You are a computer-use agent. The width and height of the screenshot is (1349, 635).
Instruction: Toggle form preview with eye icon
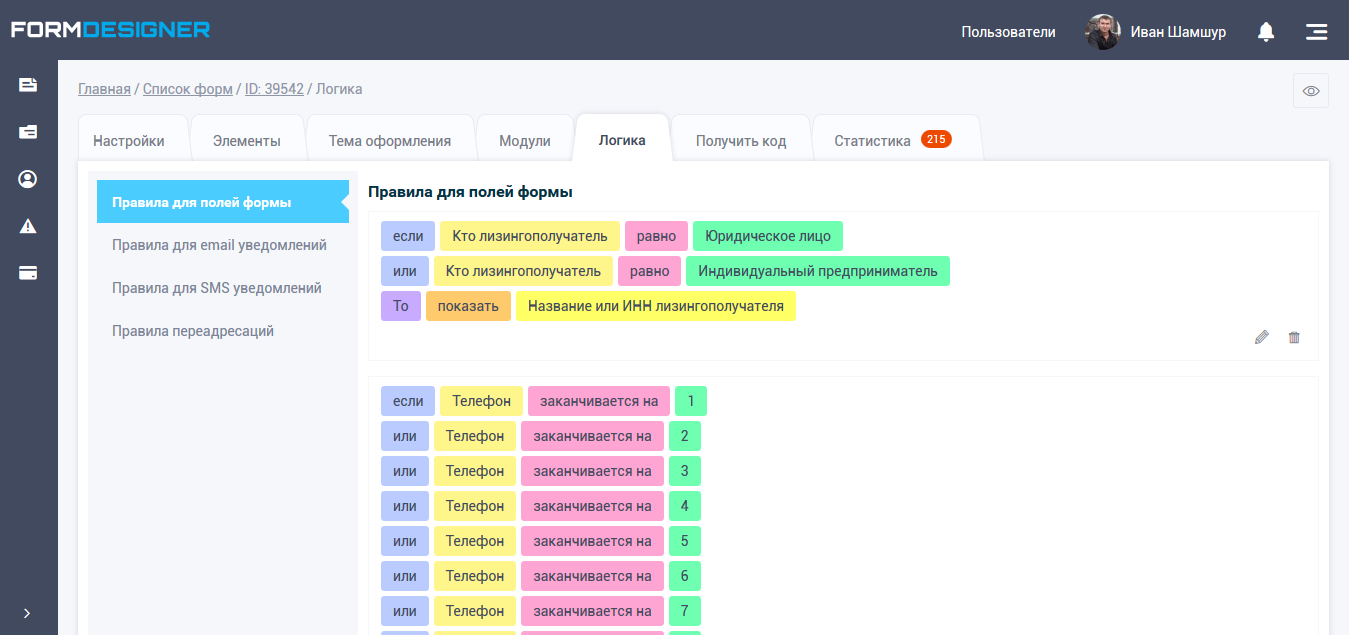click(x=1310, y=91)
